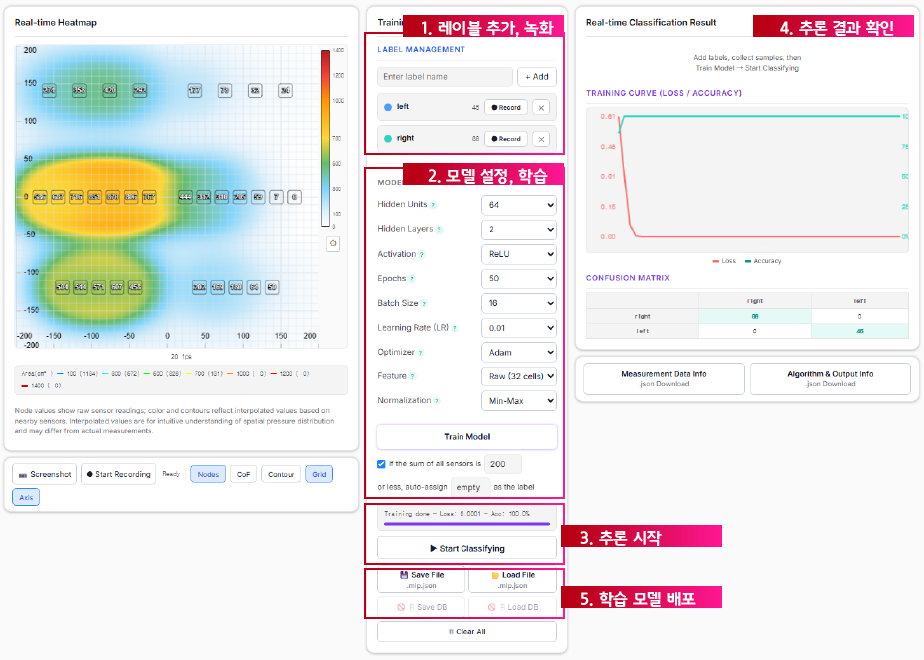Click the help icon beside Hidden Units
Image resolution: width=924 pixels, height=660 pixels.
433,205
